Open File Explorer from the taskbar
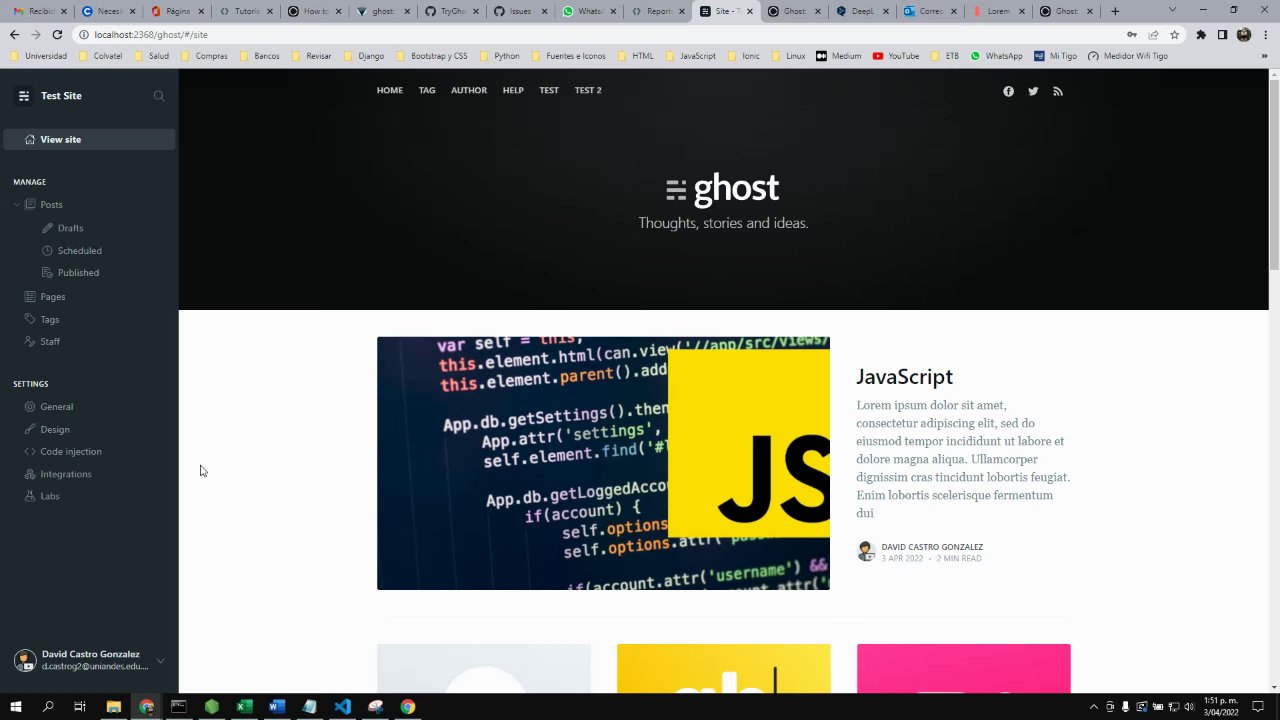 pos(113,707)
